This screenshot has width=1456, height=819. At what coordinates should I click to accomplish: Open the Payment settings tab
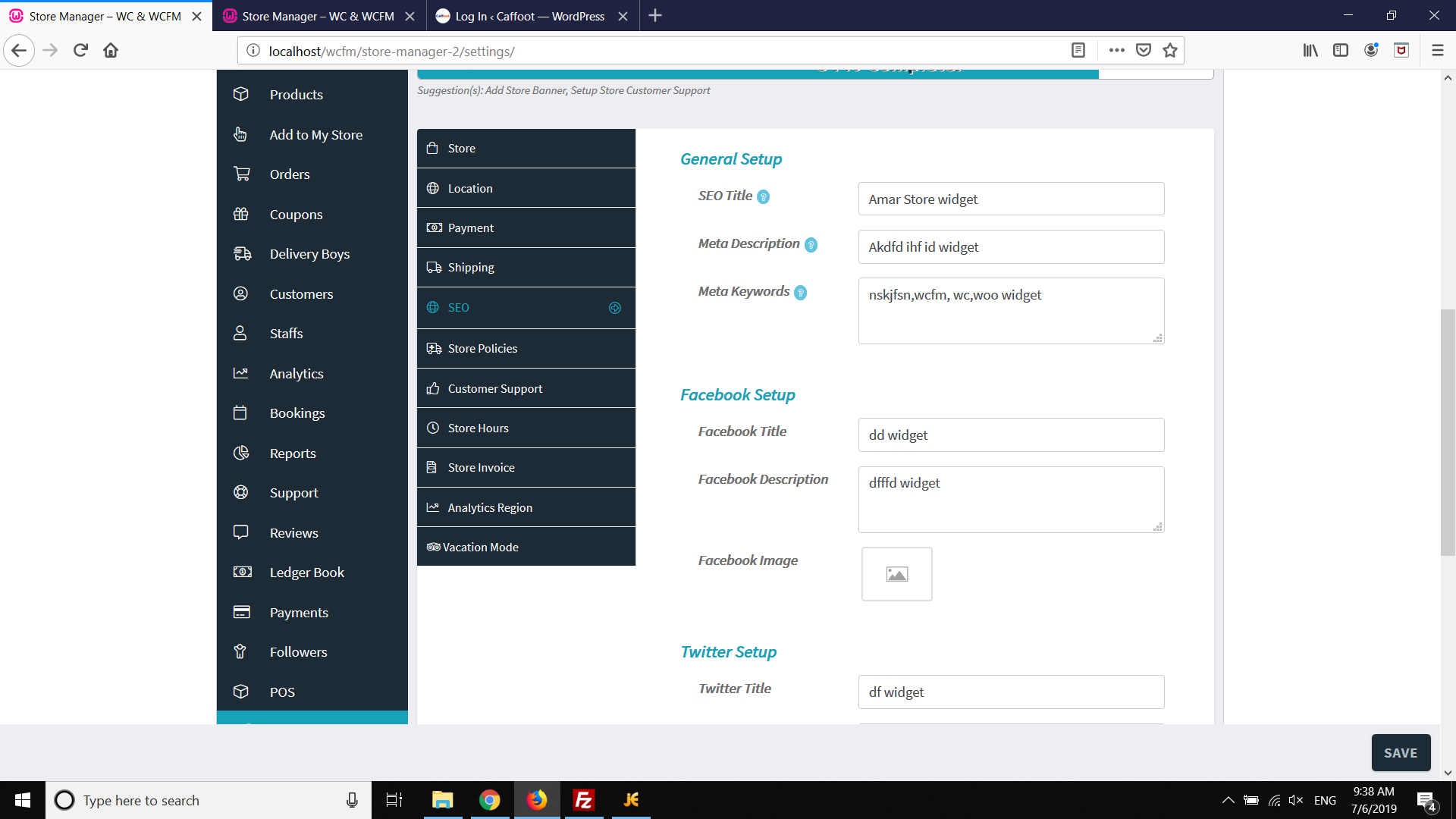tap(526, 227)
